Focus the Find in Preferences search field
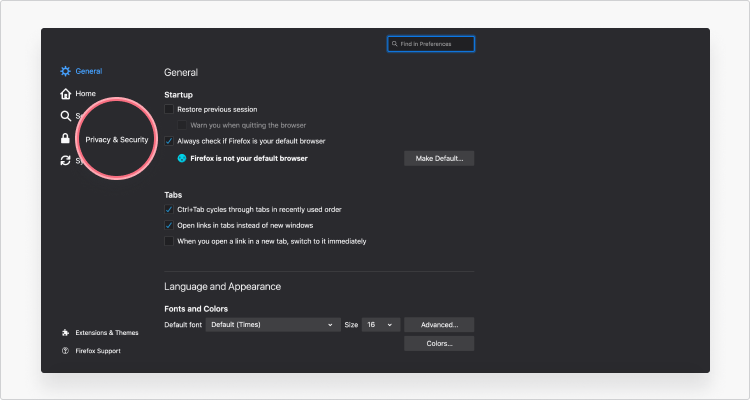 coord(431,44)
